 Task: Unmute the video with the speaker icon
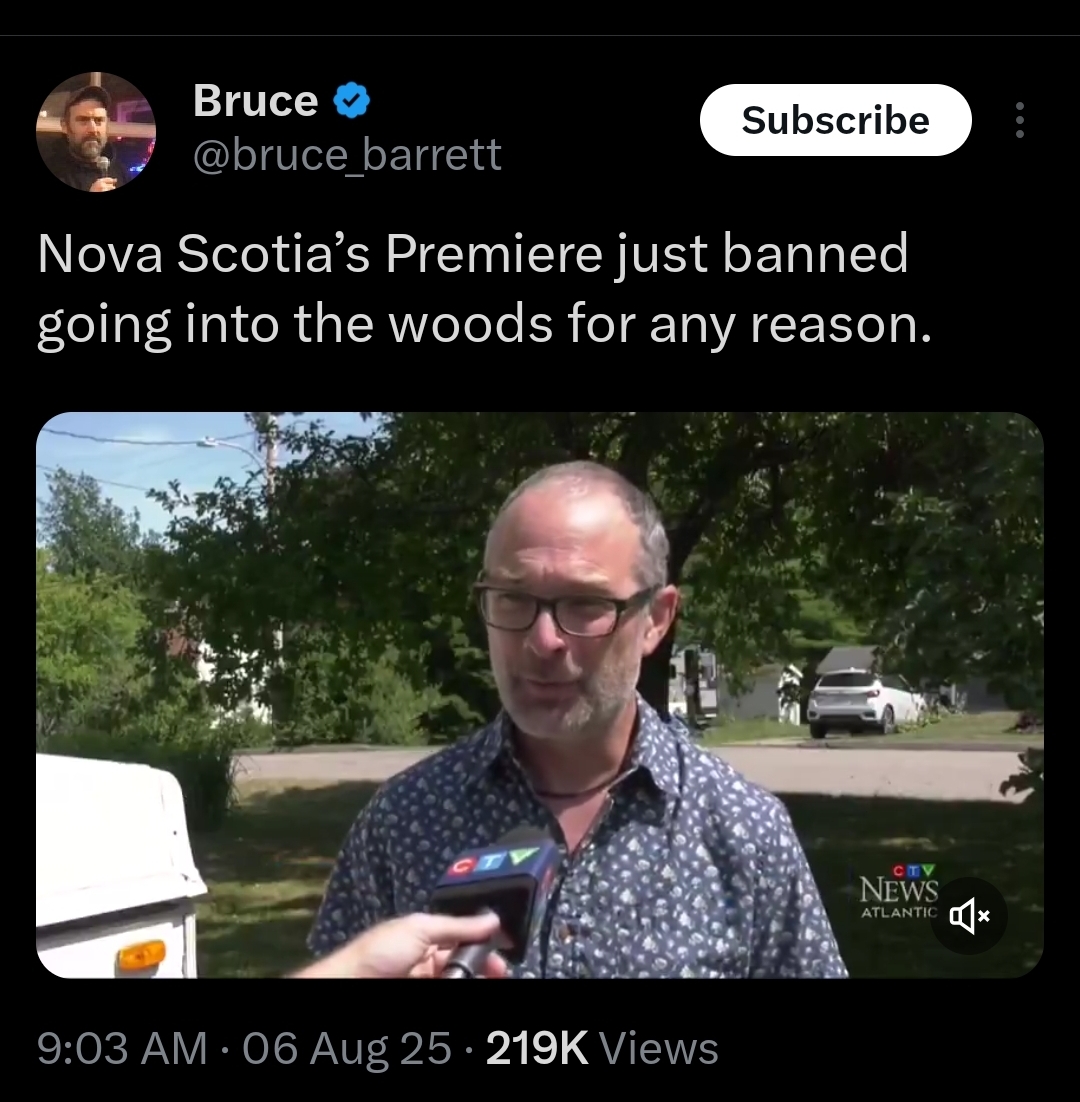[968, 916]
